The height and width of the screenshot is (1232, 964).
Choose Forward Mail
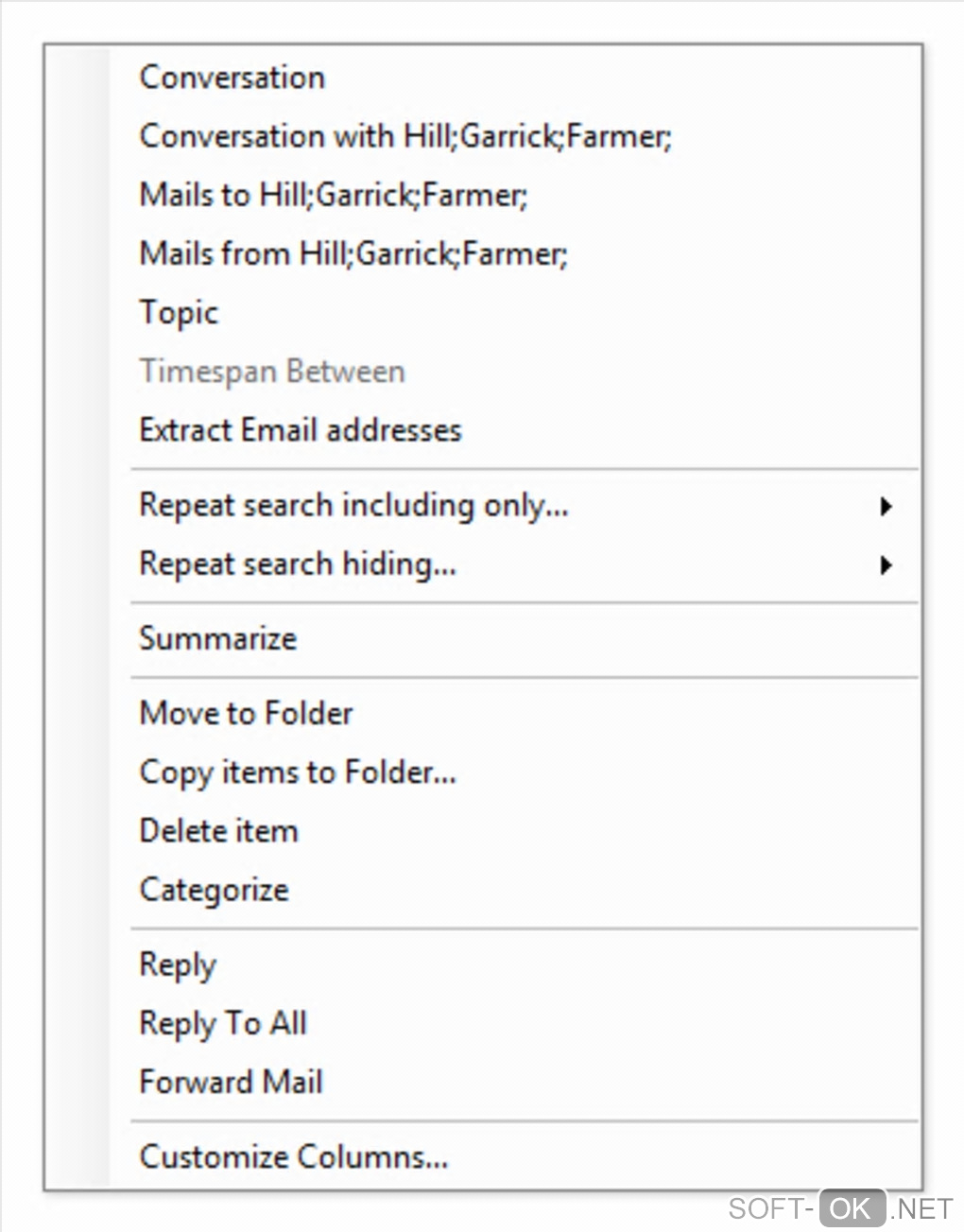pos(232,1082)
